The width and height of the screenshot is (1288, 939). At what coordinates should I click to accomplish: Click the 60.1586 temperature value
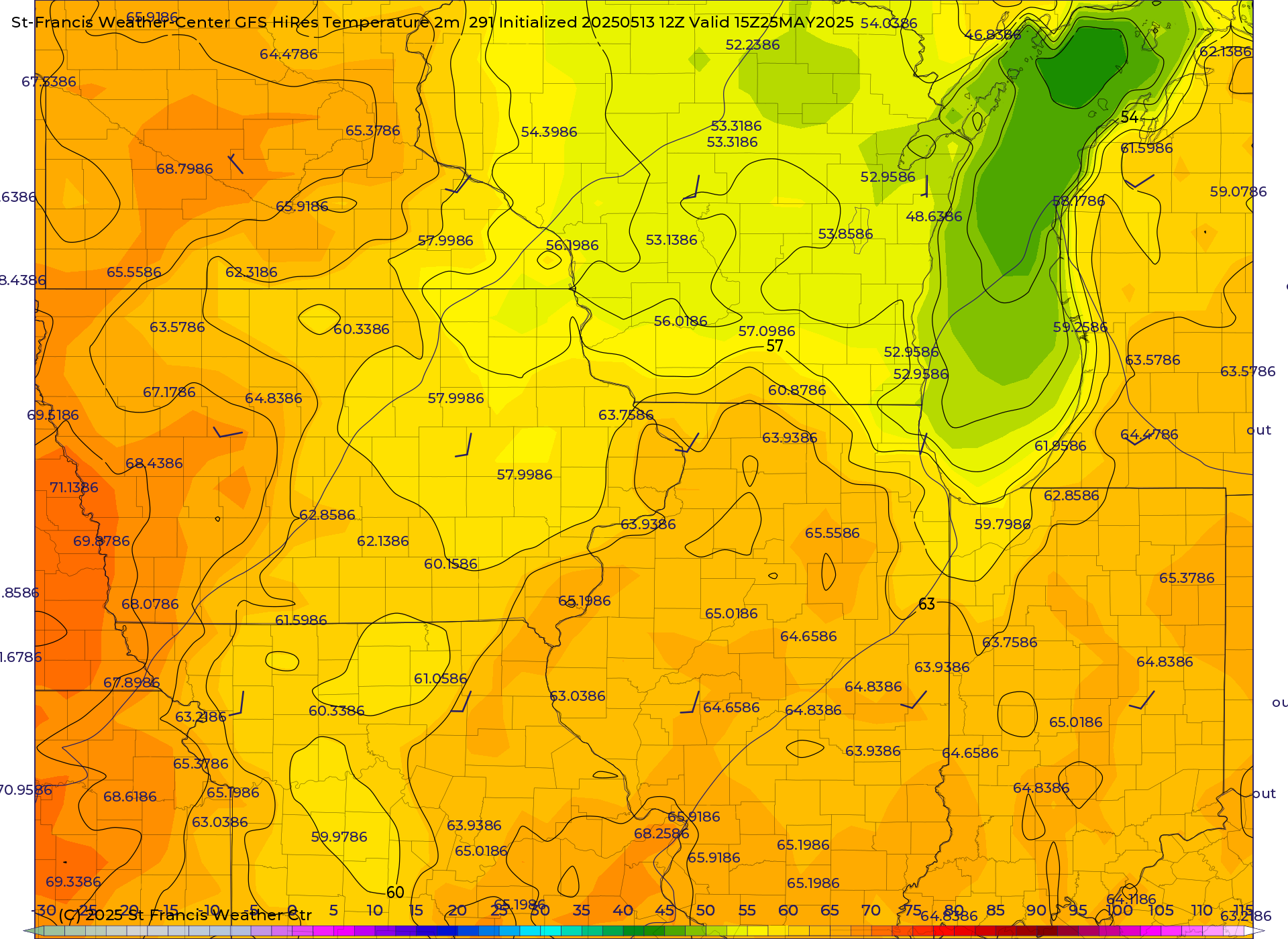(451, 564)
